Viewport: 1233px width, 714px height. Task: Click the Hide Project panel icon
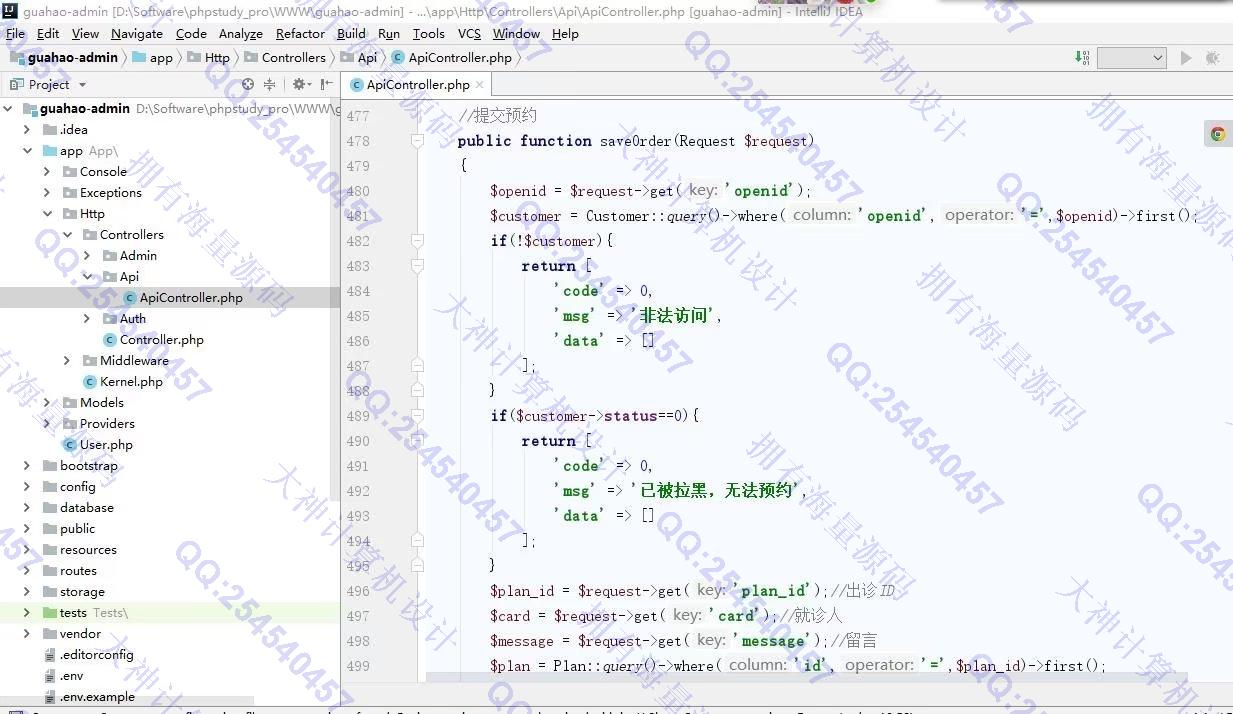pos(327,85)
